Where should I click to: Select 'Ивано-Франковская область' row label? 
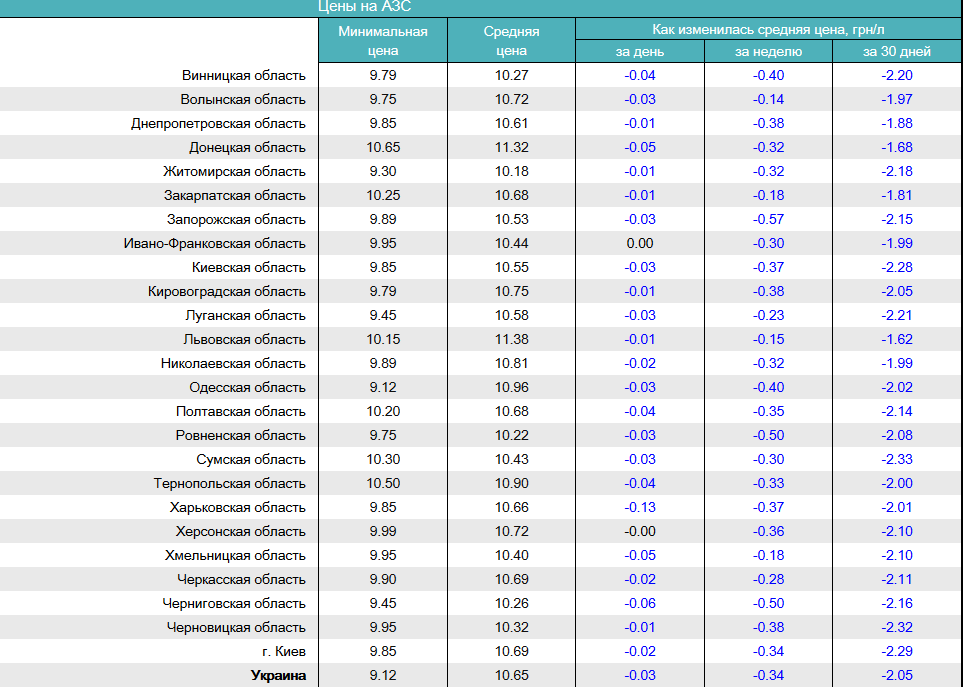(214, 244)
